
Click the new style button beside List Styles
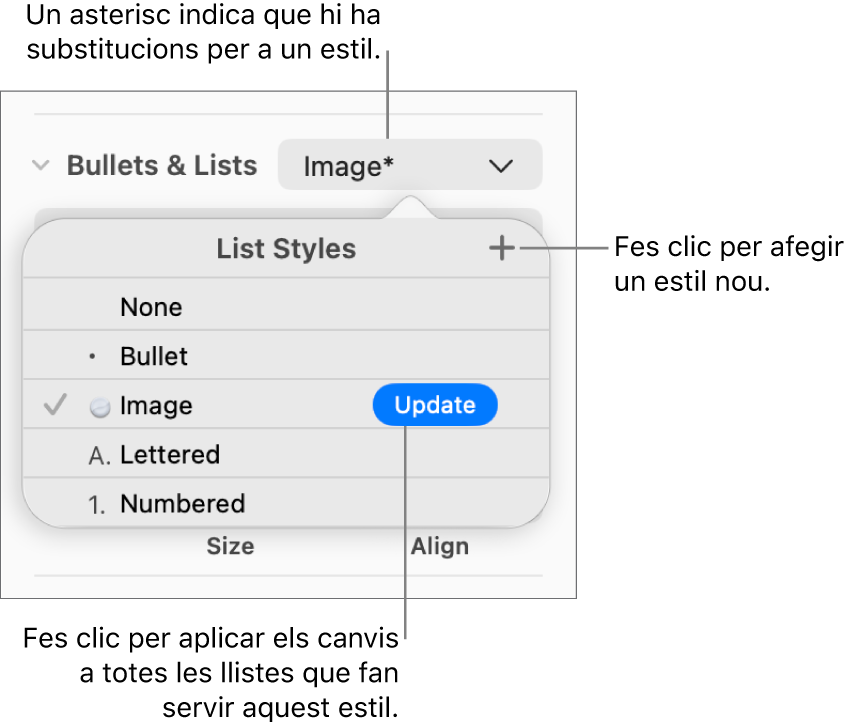(502, 249)
